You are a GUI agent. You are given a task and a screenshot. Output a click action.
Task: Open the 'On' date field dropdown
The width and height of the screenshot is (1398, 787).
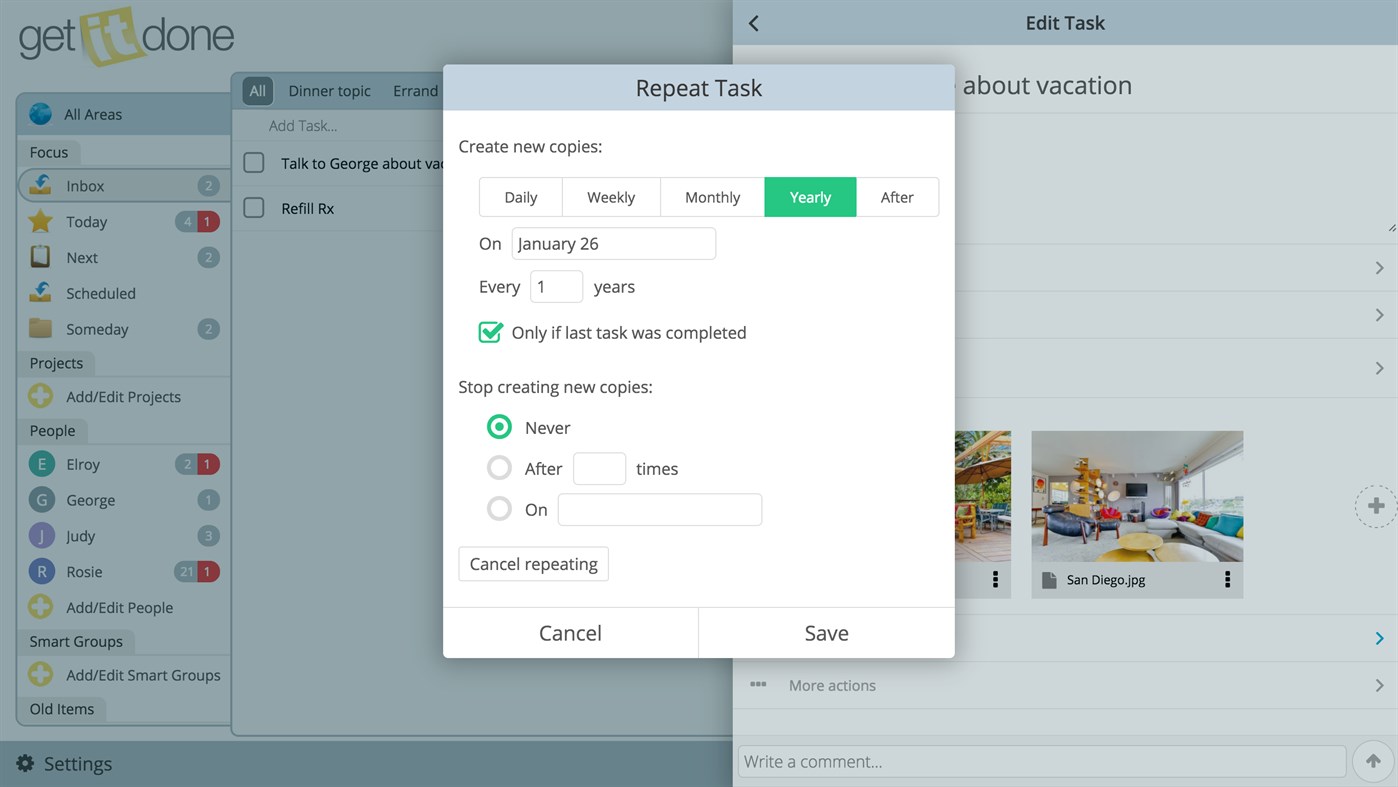[613, 243]
